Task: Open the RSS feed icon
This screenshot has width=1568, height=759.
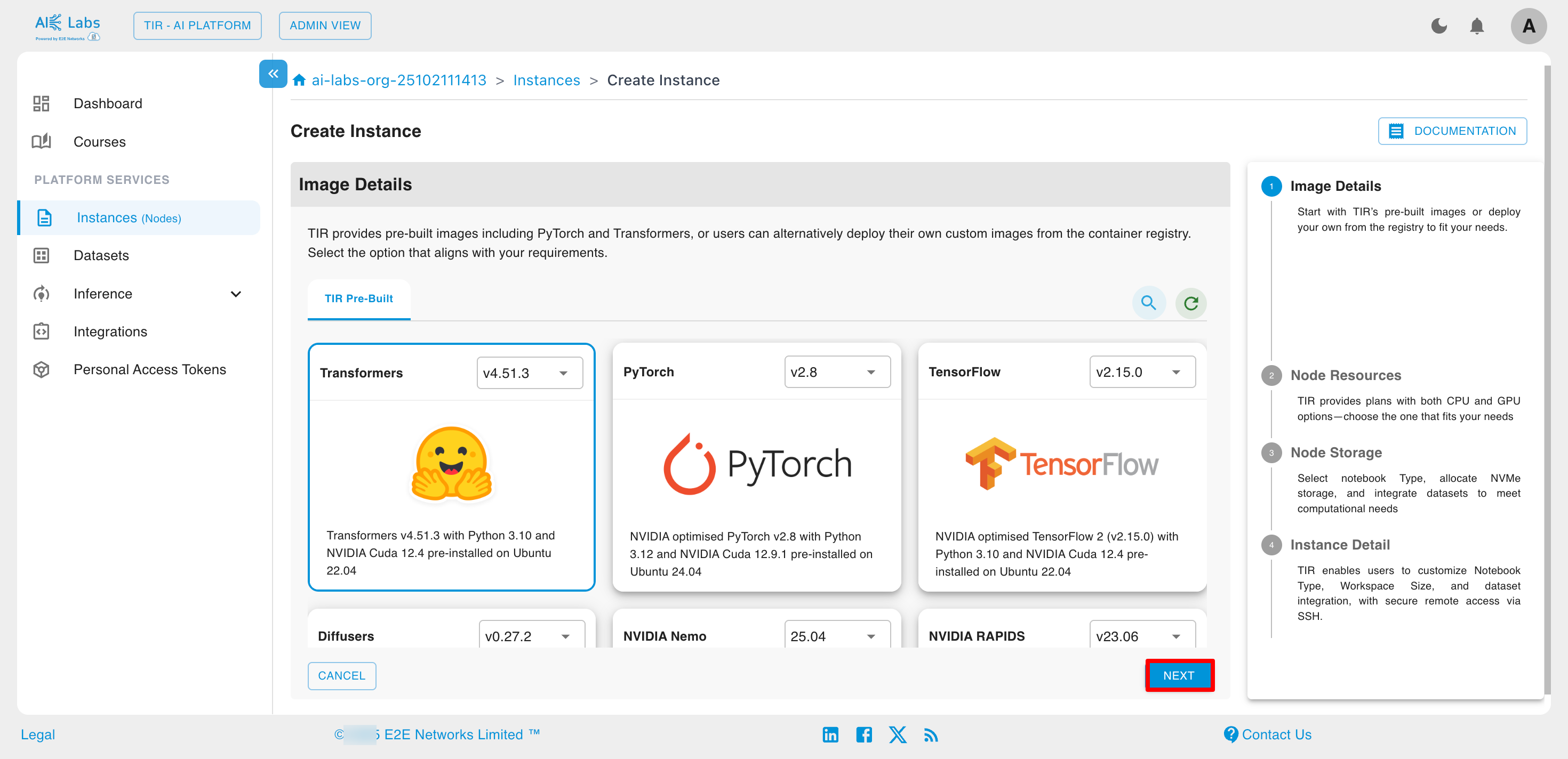Action: pyautogui.click(x=931, y=736)
